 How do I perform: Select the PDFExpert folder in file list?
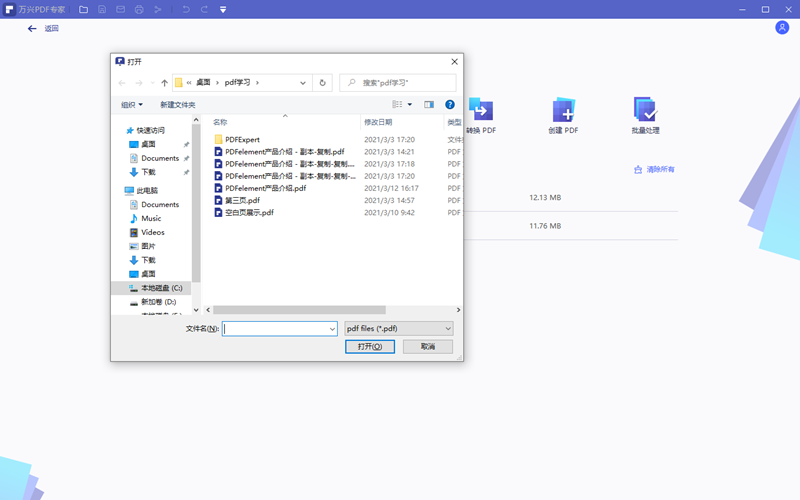(x=242, y=140)
